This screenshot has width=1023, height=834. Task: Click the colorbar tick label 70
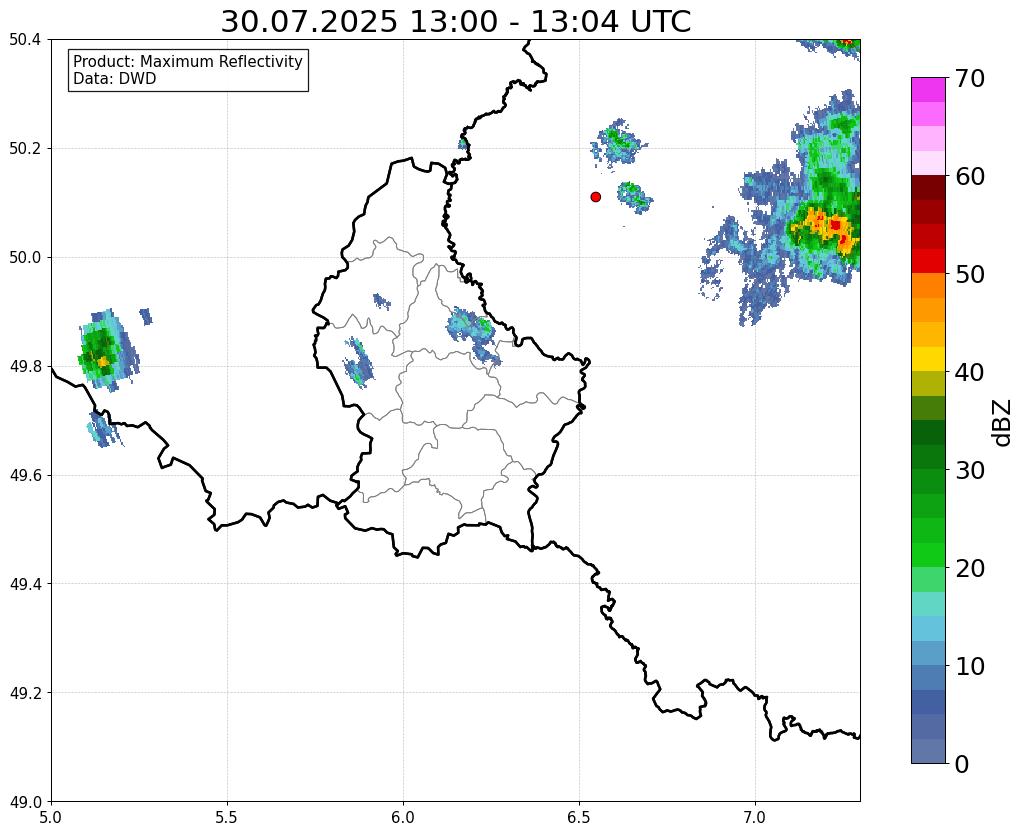click(970, 78)
